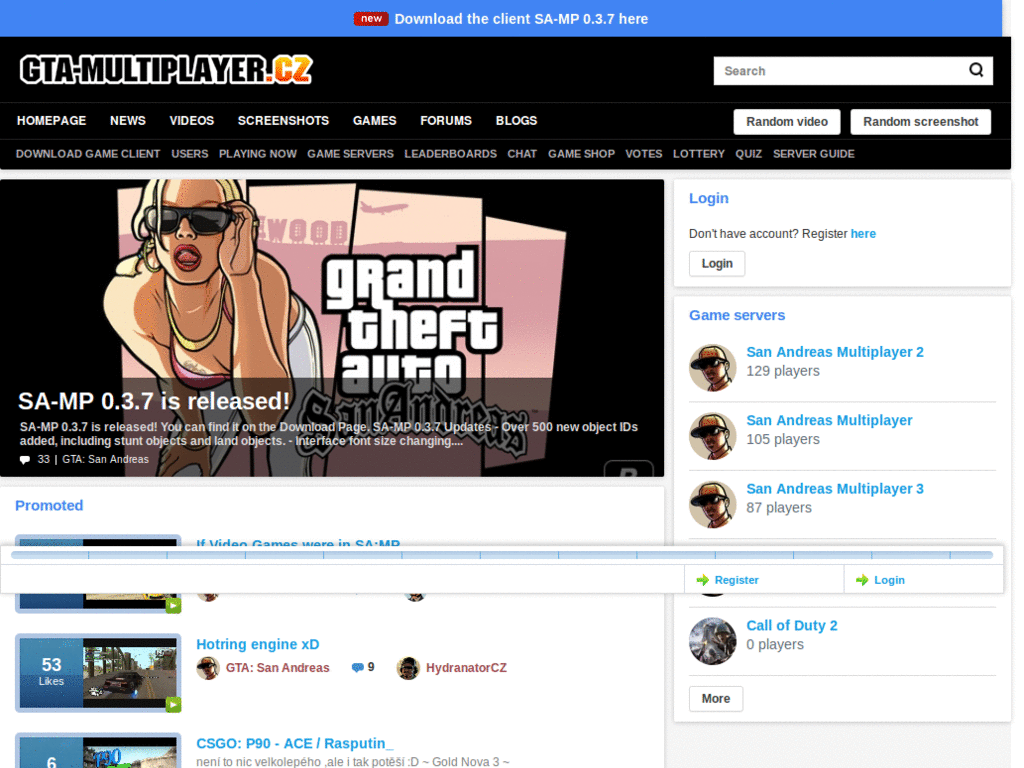Open Quiz page
1024x768 pixels.
click(x=749, y=154)
